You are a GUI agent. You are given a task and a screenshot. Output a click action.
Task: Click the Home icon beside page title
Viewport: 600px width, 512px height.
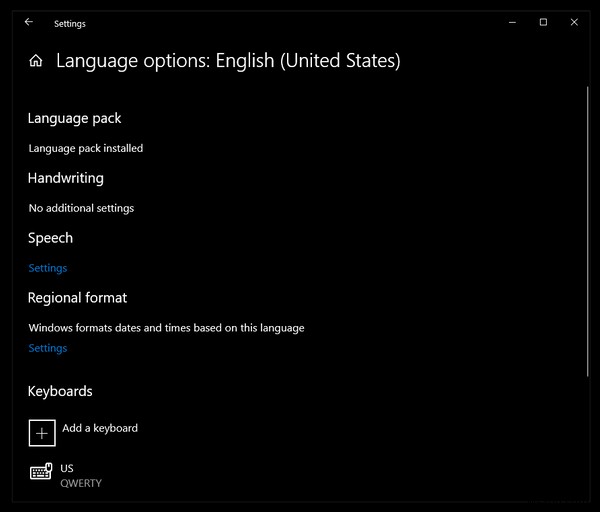[x=36, y=61]
